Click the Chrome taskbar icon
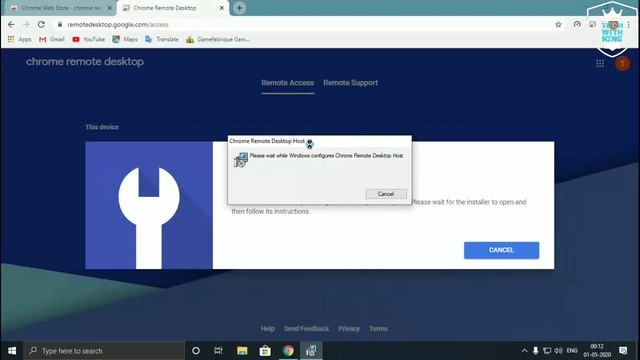640x360 pixels. [x=288, y=351]
